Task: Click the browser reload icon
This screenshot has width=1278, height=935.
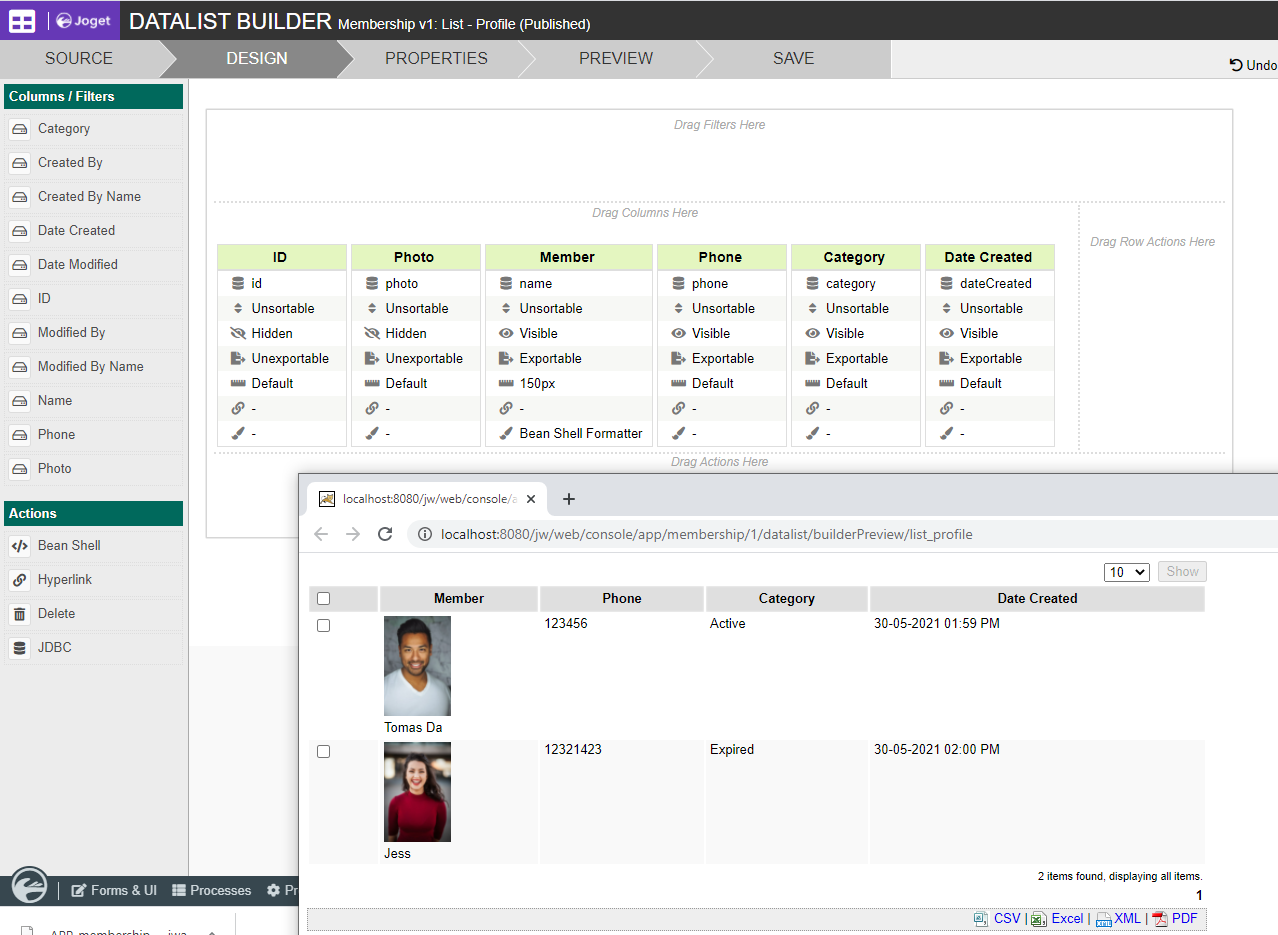Action: 384,534
